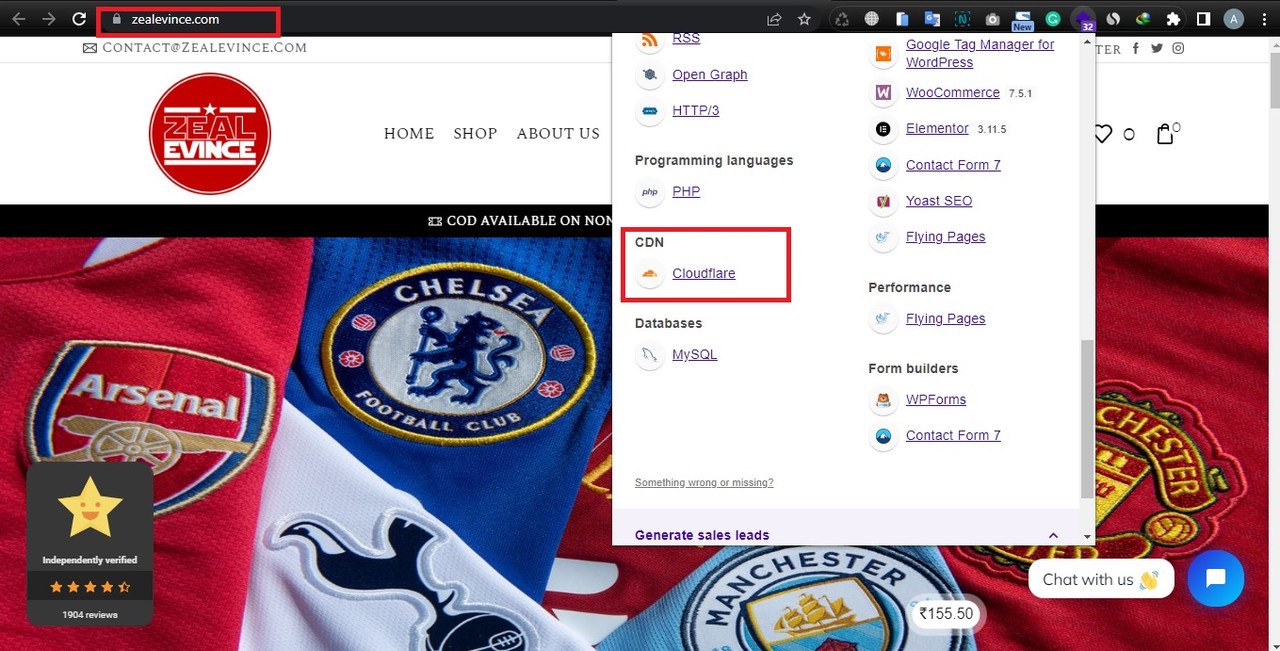
Task: Launch the Google Translate extension
Action: [932, 19]
